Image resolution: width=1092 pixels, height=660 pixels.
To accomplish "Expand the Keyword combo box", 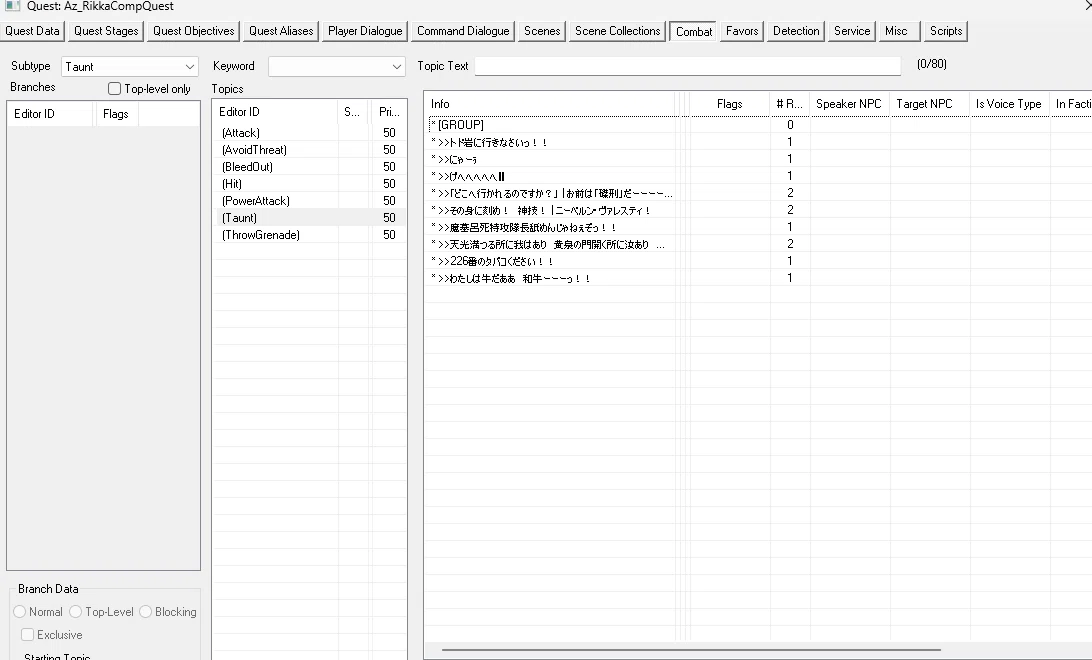I will [x=336, y=66].
